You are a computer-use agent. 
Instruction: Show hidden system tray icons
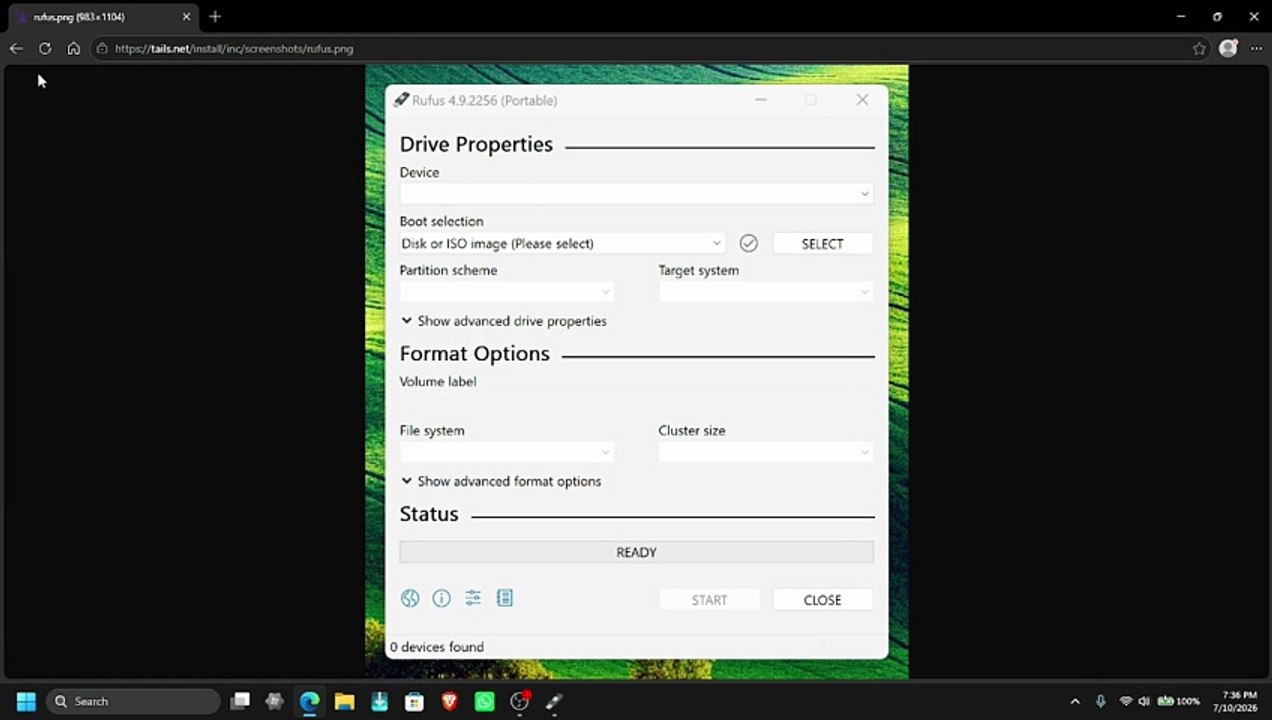tap(1075, 701)
